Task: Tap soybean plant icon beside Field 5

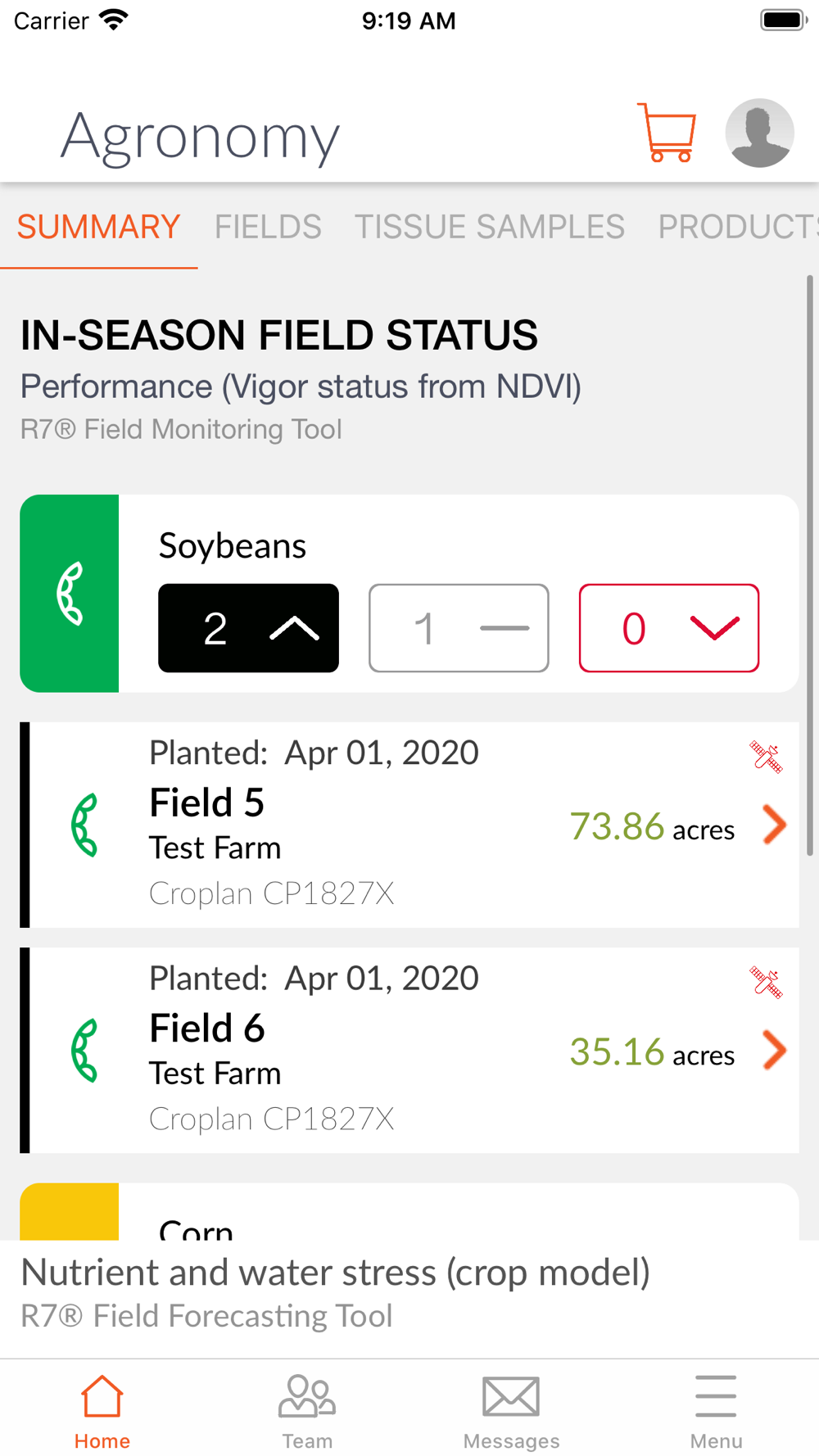Action: click(x=85, y=825)
